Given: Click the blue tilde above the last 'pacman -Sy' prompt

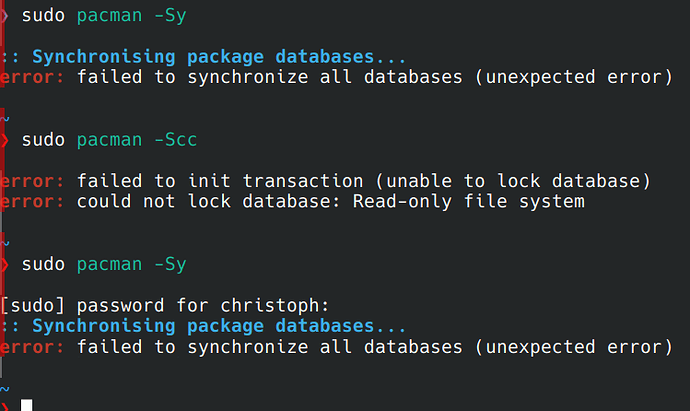Looking at the screenshot, I should 4,243.
